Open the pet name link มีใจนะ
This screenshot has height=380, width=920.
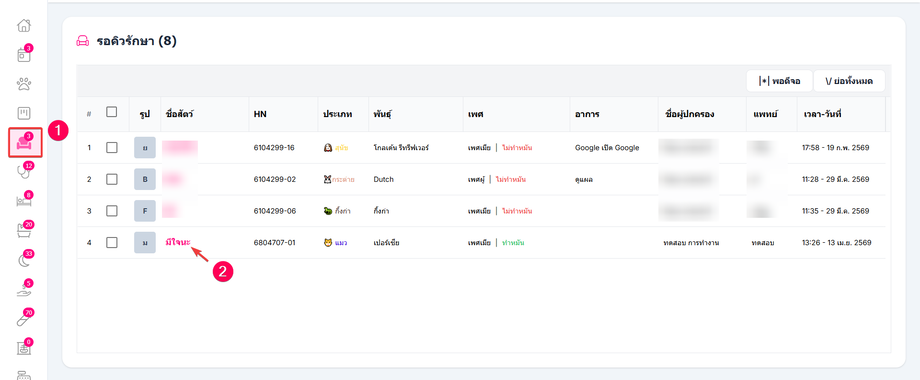(x=178, y=243)
